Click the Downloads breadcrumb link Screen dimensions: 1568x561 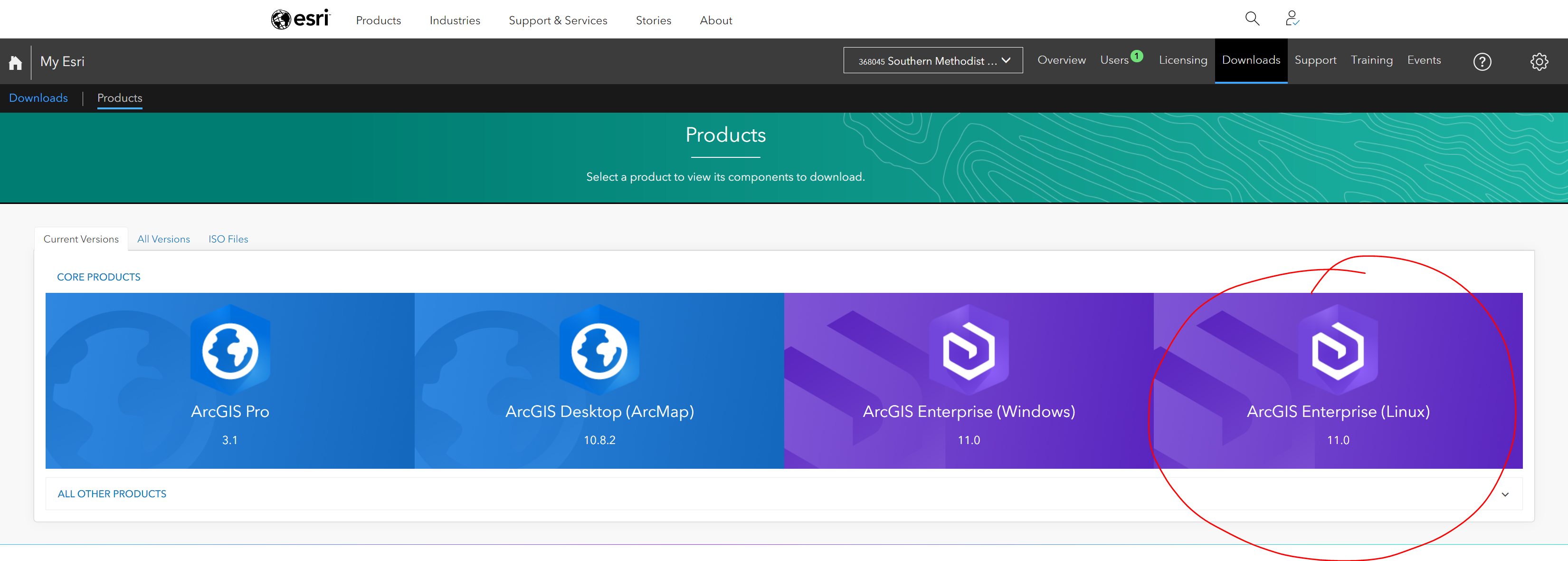pos(38,98)
